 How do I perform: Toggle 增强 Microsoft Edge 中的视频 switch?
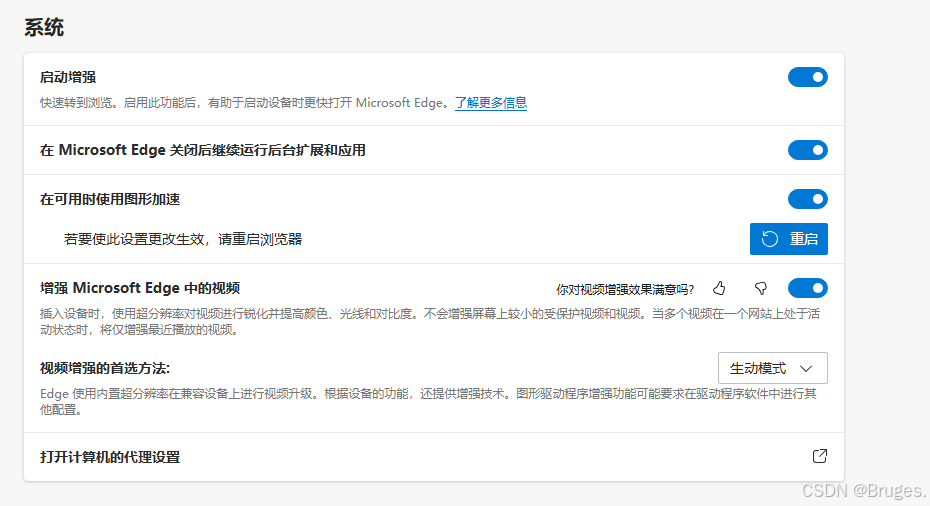[807, 288]
